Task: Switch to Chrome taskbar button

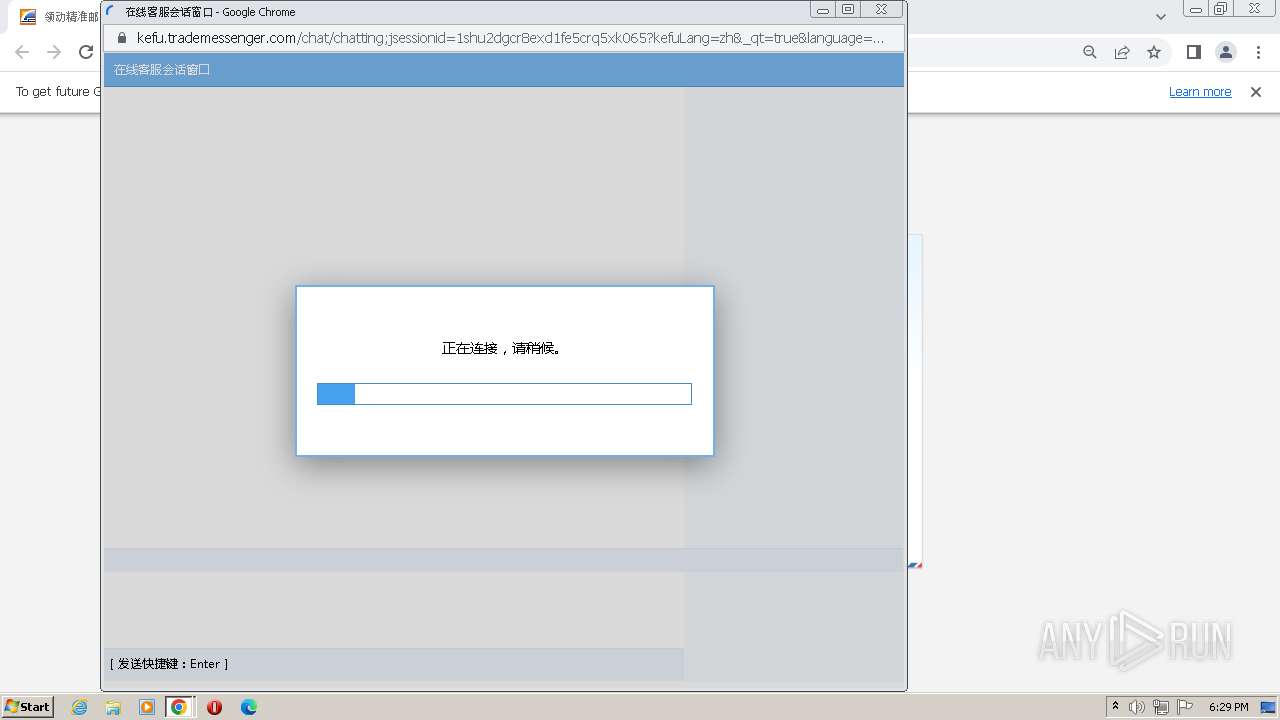Action: tap(179, 707)
